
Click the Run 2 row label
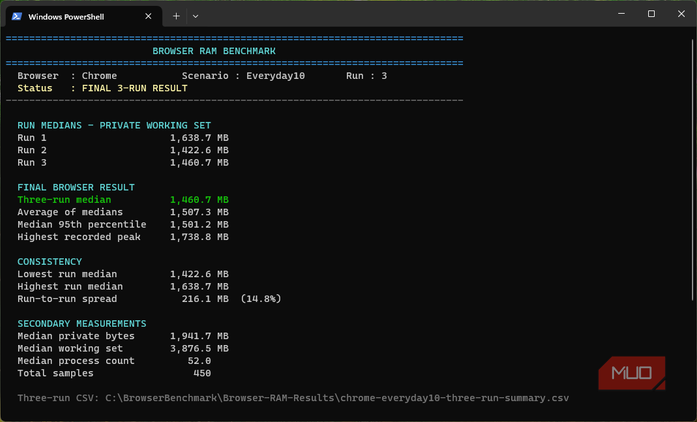click(32, 150)
